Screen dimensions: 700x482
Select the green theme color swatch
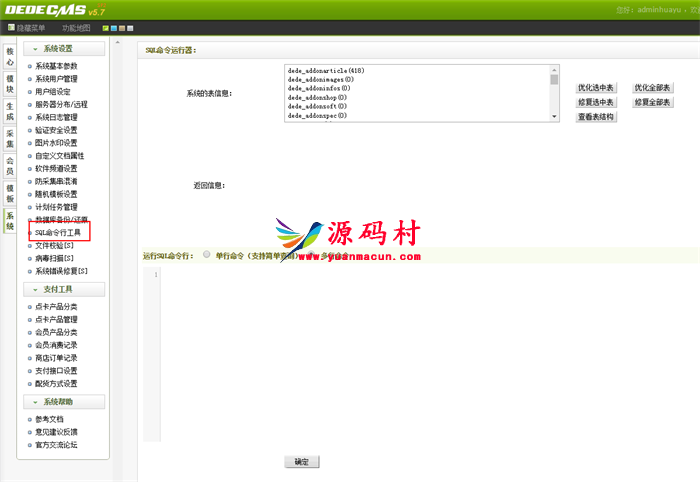pos(105,28)
